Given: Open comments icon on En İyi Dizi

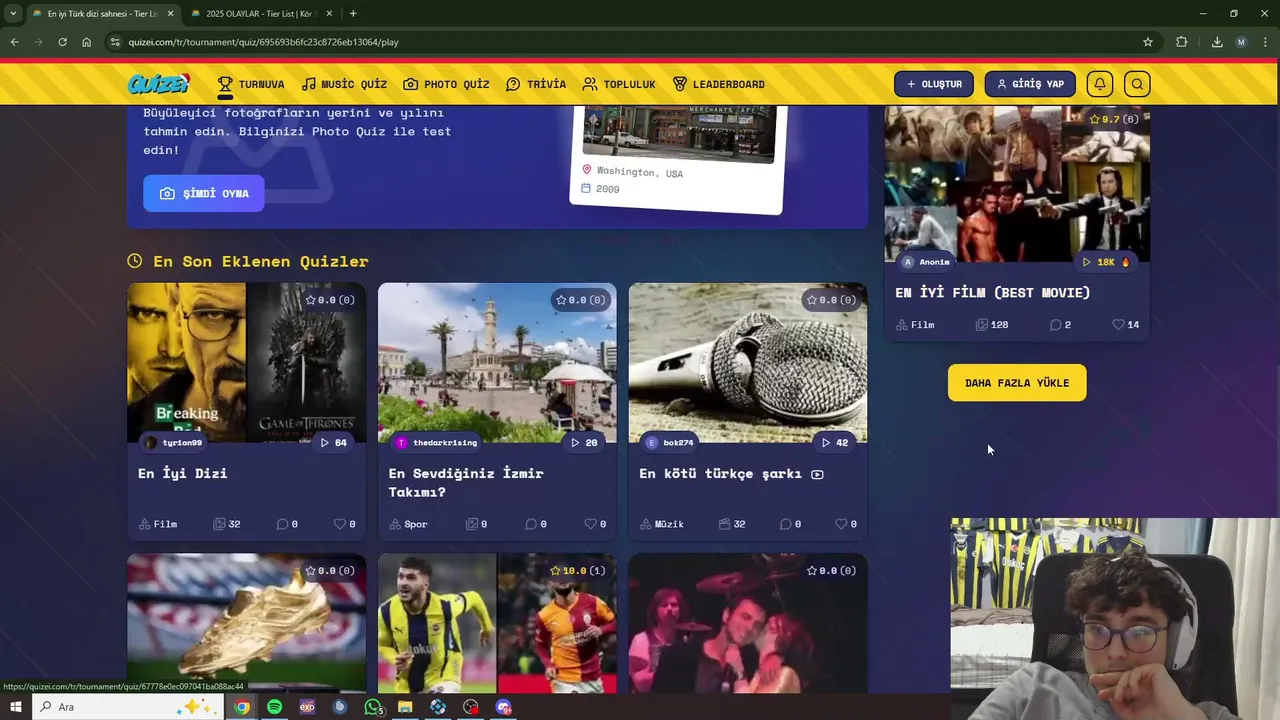Looking at the screenshot, I should click(x=282, y=524).
